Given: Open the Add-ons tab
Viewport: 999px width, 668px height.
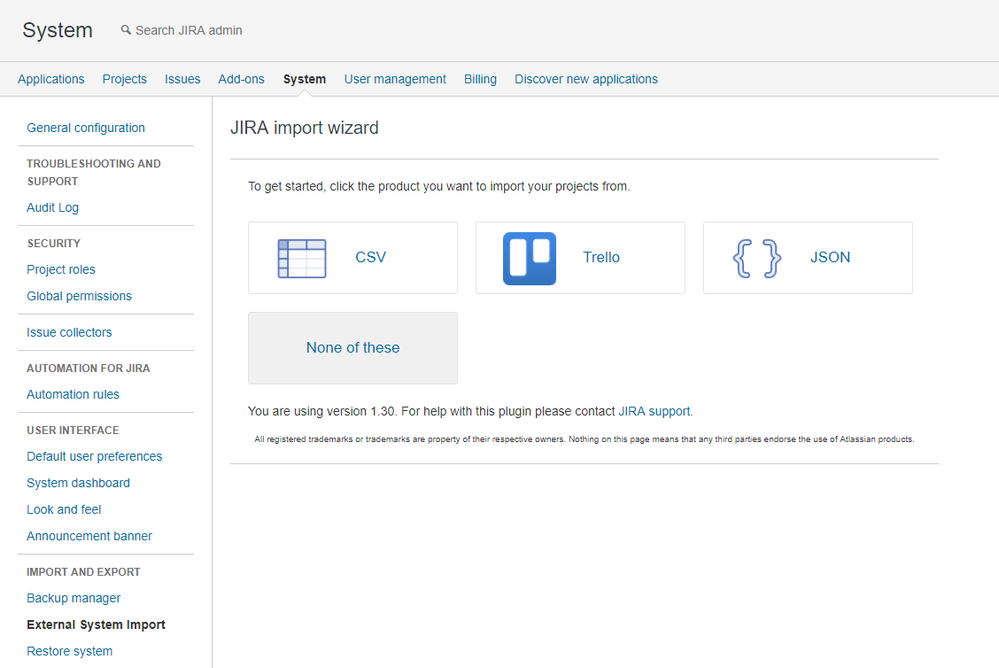Looking at the screenshot, I should (241, 79).
